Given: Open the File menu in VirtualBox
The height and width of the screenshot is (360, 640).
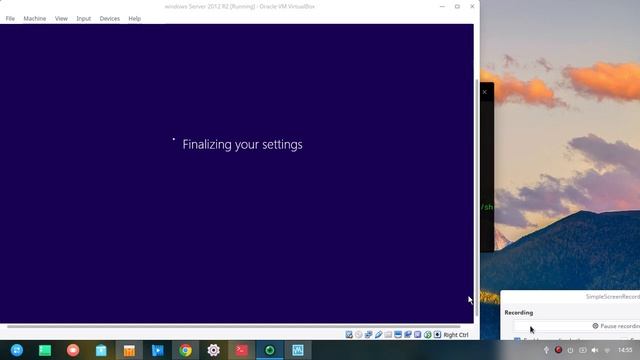Looking at the screenshot, I should (x=10, y=18).
